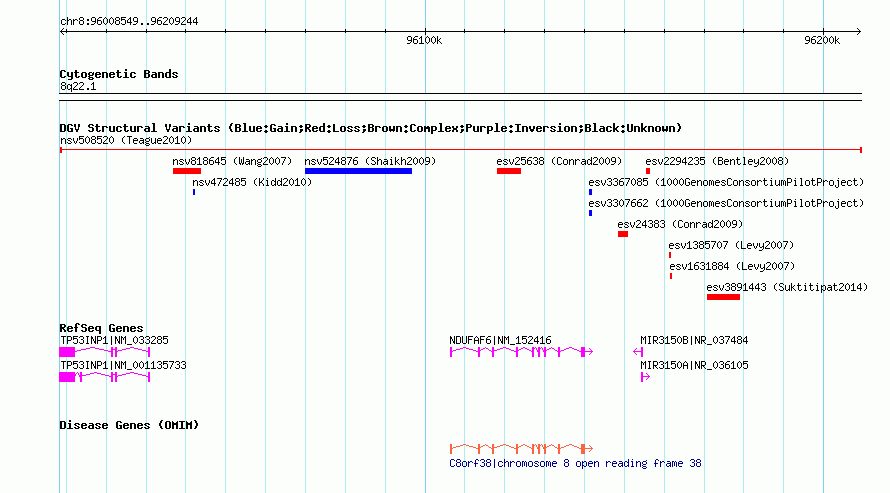This screenshot has height=493, width=890.
Task: Select the Disease Genes (OMIM) track title
Action: 129,425
